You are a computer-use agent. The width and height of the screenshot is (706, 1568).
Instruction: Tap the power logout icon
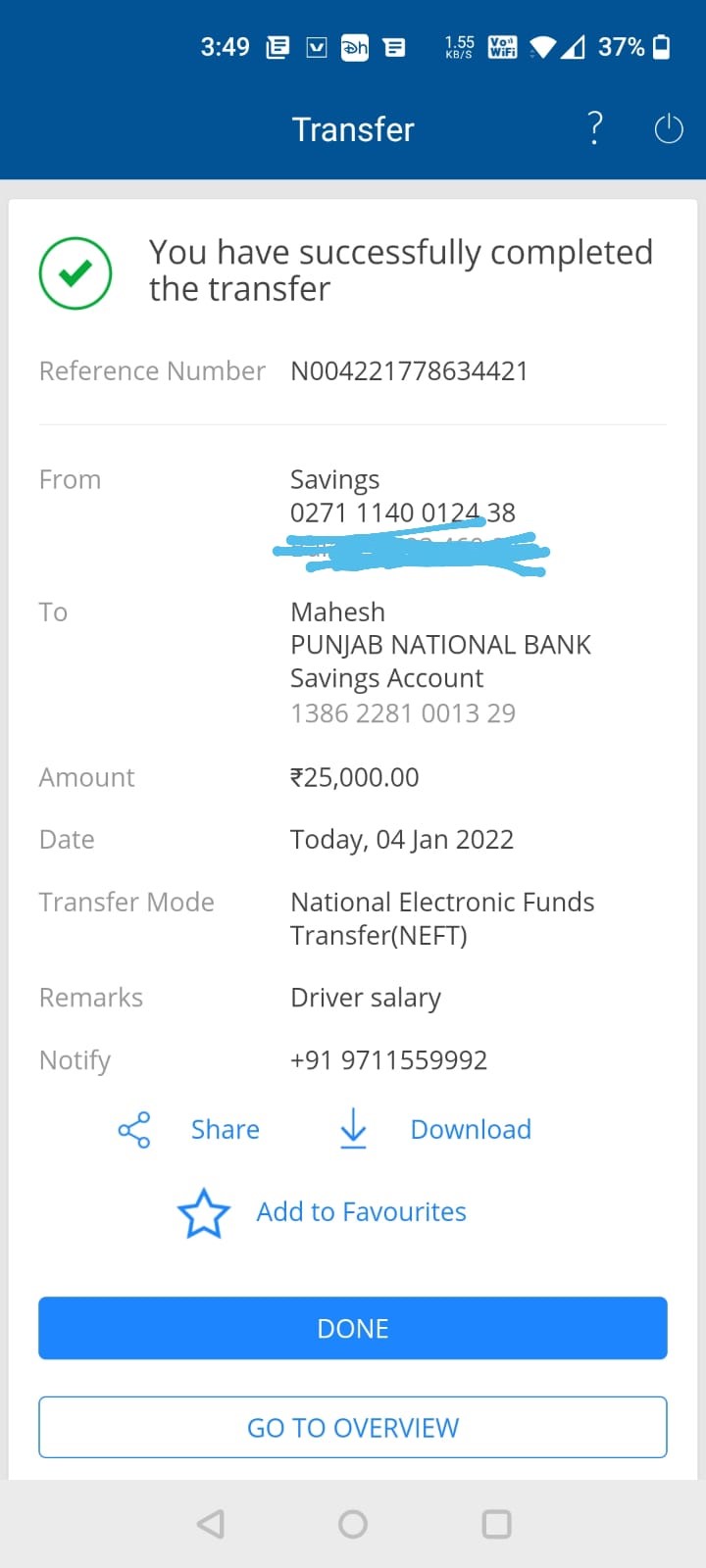[x=669, y=128]
